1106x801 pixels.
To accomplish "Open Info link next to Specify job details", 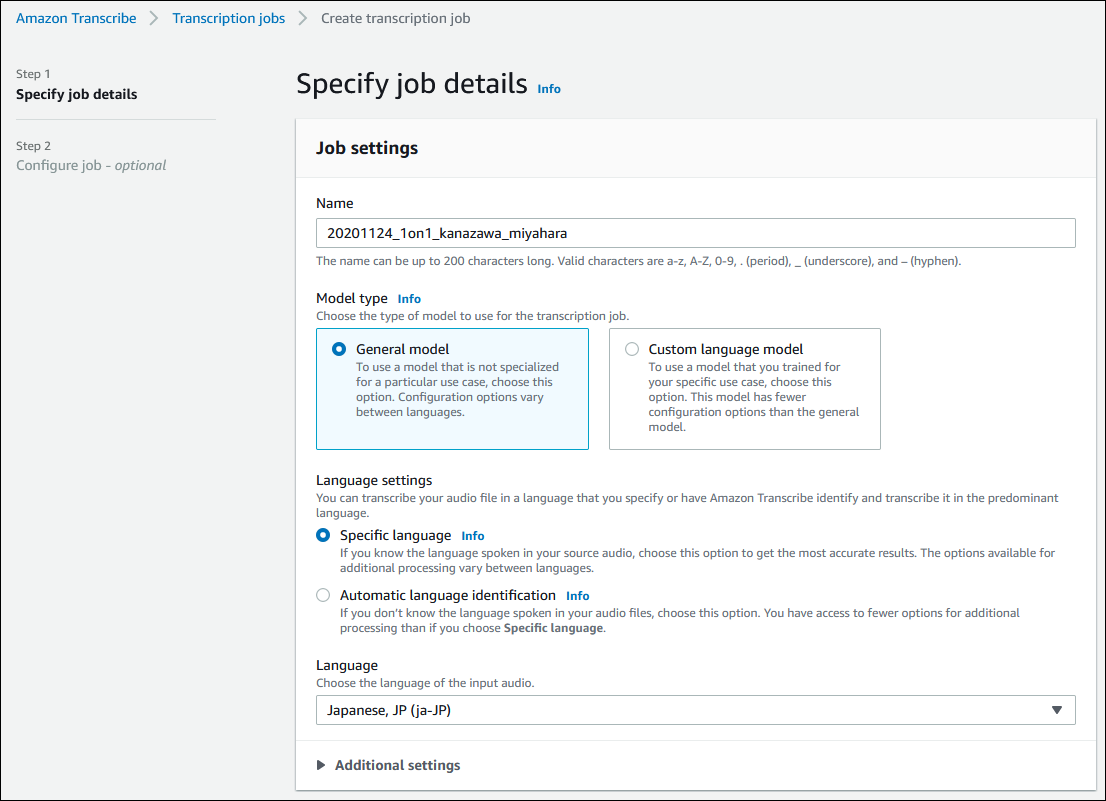I will pyautogui.click(x=549, y=89).
